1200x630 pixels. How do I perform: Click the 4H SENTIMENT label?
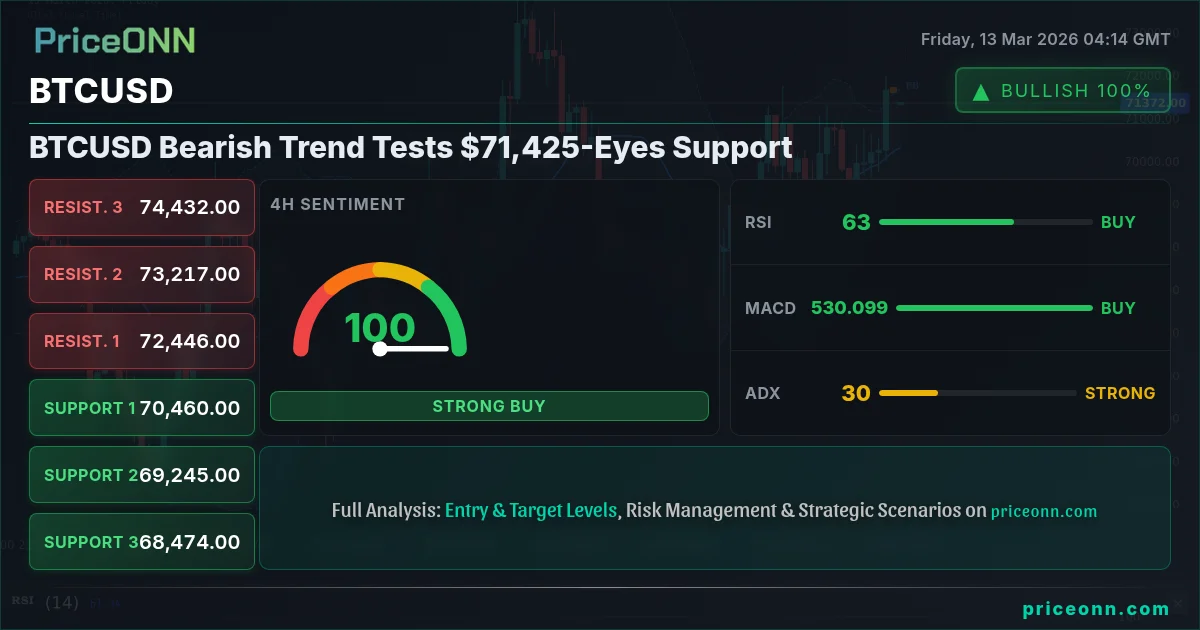(x=337, y=204)
